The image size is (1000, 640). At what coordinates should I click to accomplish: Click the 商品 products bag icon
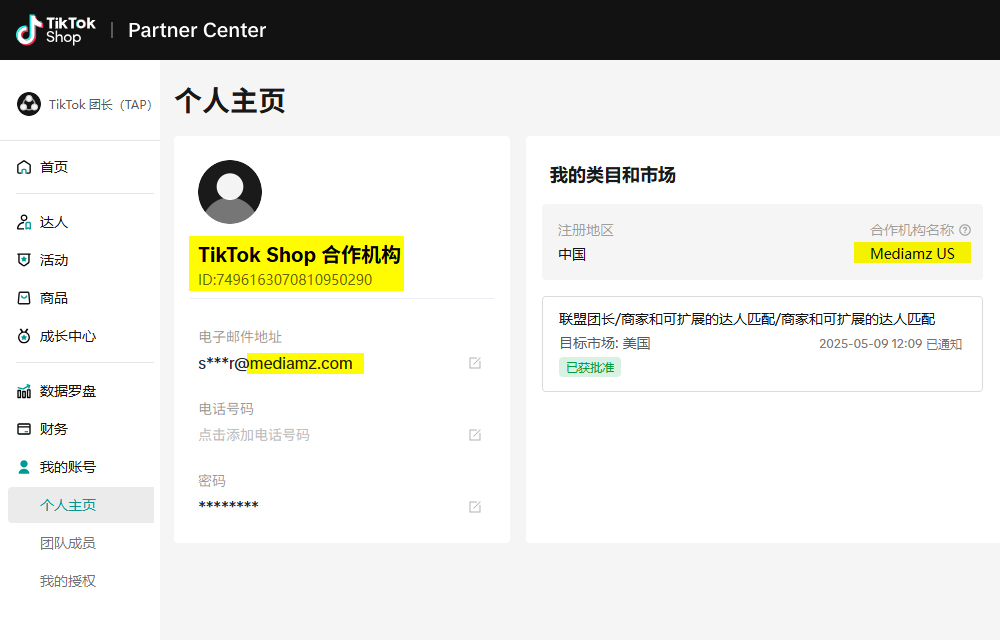pos(24,298)
